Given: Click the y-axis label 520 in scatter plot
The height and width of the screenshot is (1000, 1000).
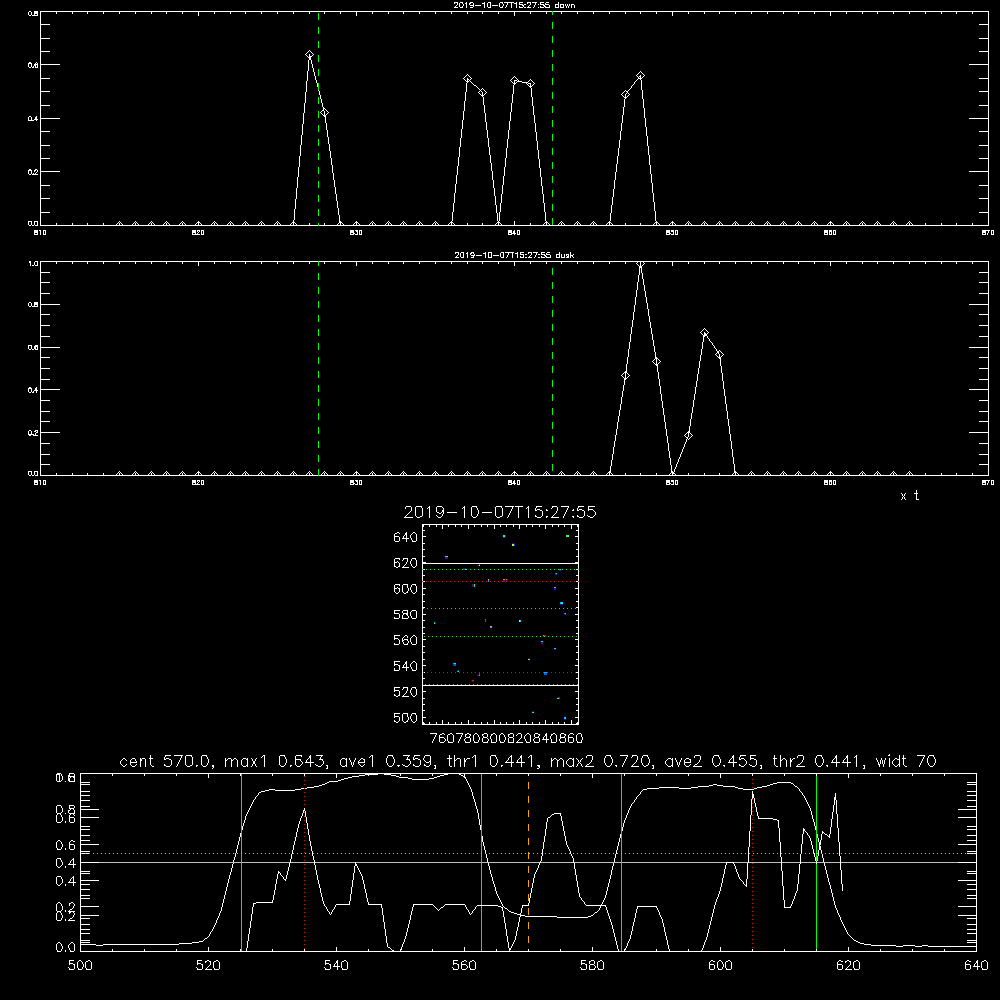Looking at the screenshot, I should (x=405, y=692).
